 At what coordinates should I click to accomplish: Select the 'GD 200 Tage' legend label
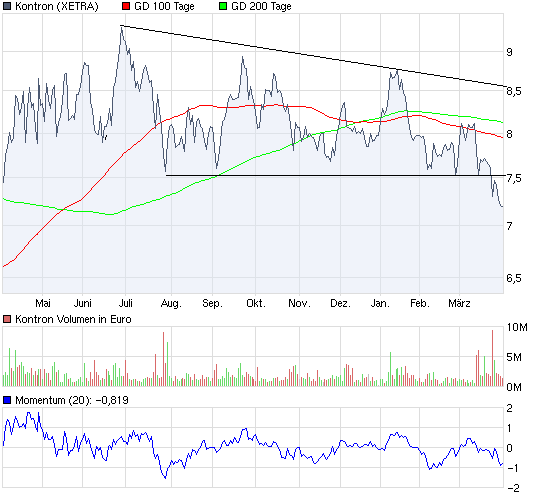click(261, 6)
